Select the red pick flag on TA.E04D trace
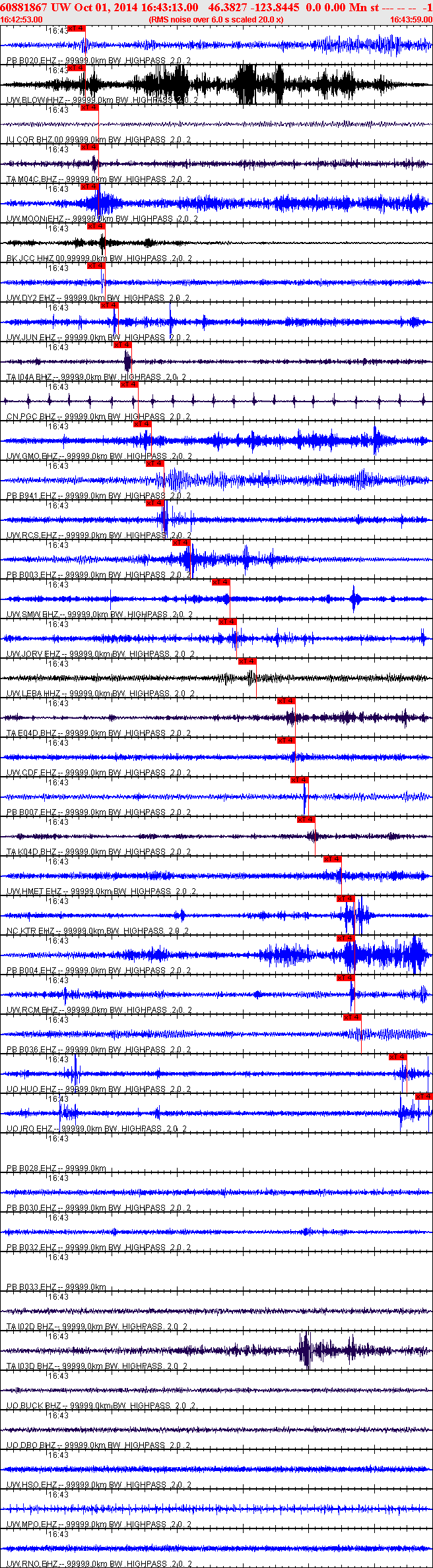433x1568 pixels. [286, 701]
